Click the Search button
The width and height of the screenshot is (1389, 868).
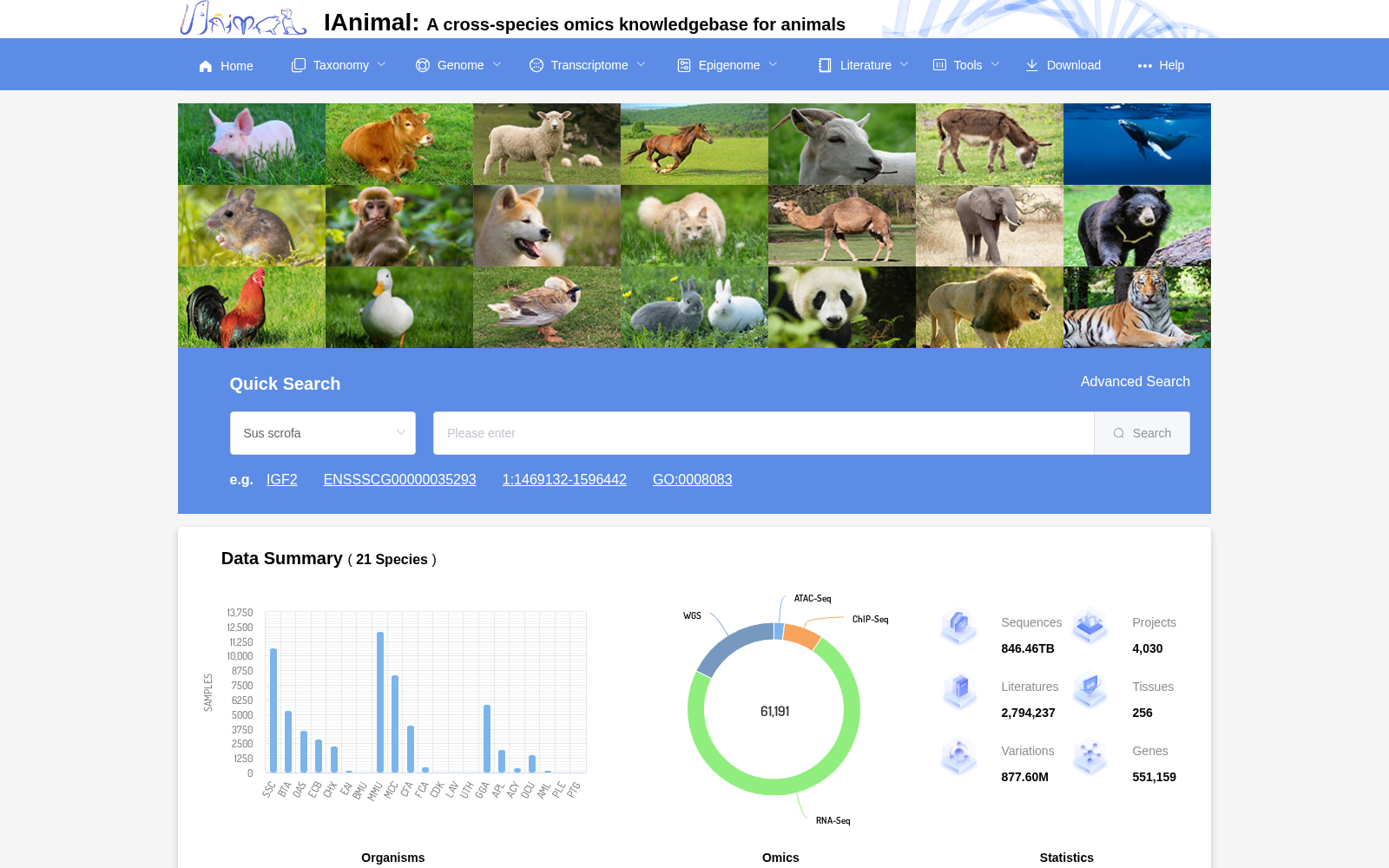click(x=1142, y=433)
